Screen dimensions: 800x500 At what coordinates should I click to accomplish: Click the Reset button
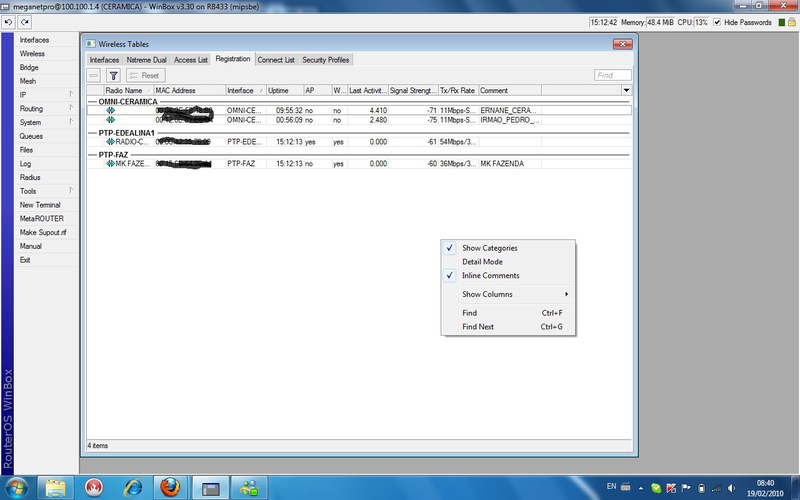click(x=145, y=76)
